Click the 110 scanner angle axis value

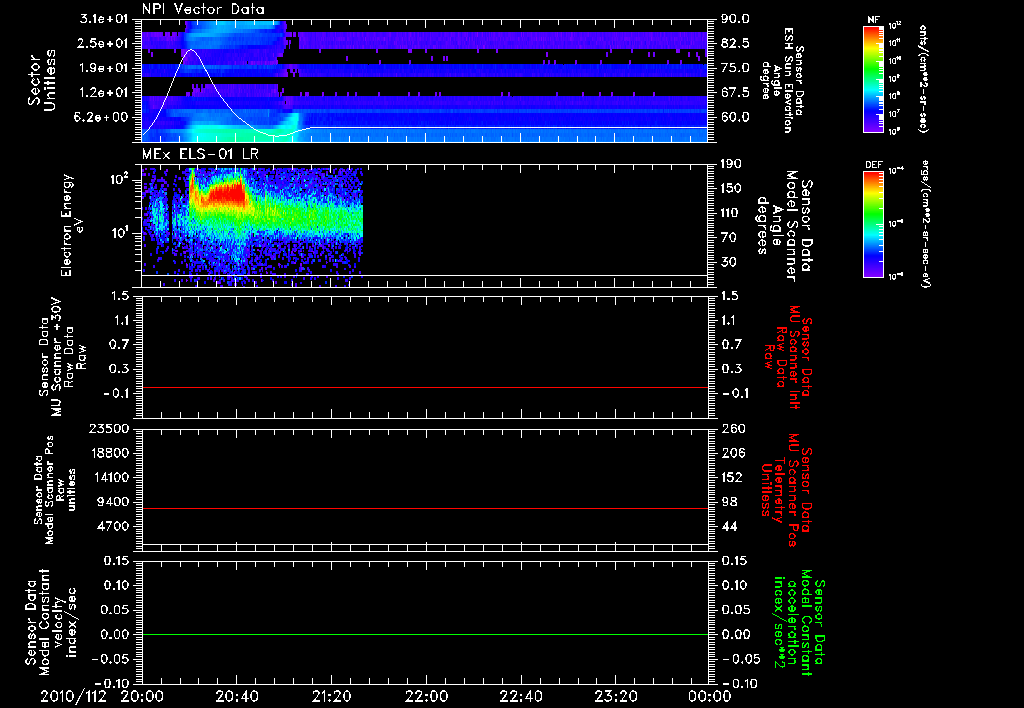731,213
